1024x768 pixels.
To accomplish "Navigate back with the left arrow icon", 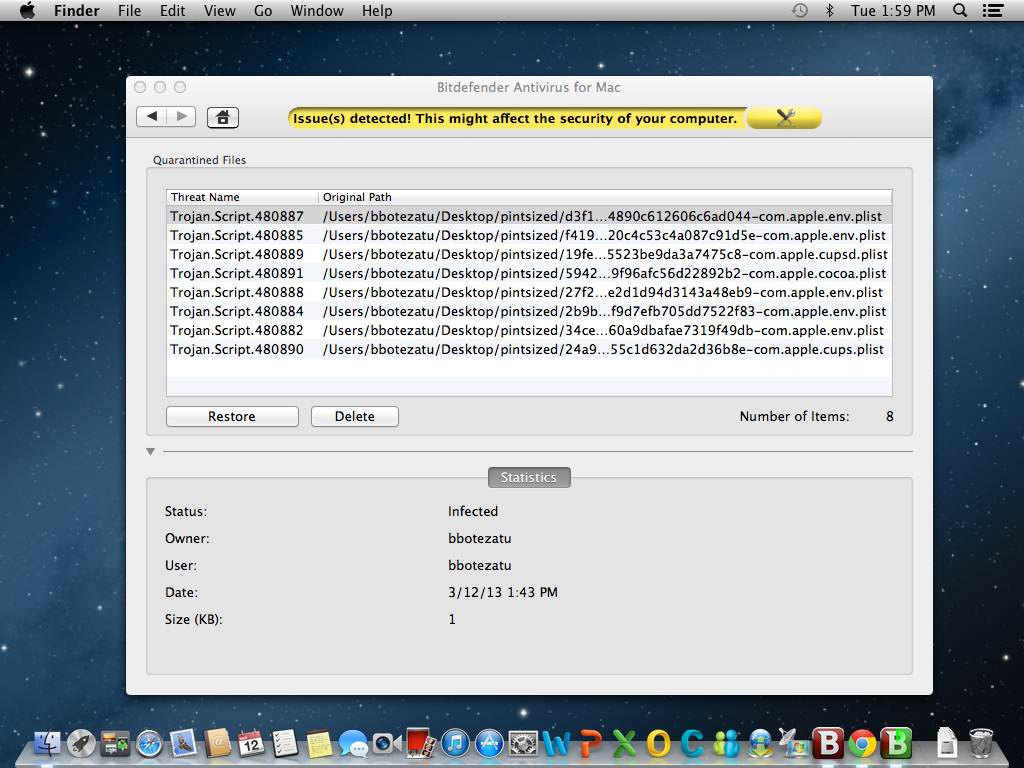I will pos(153,117).
